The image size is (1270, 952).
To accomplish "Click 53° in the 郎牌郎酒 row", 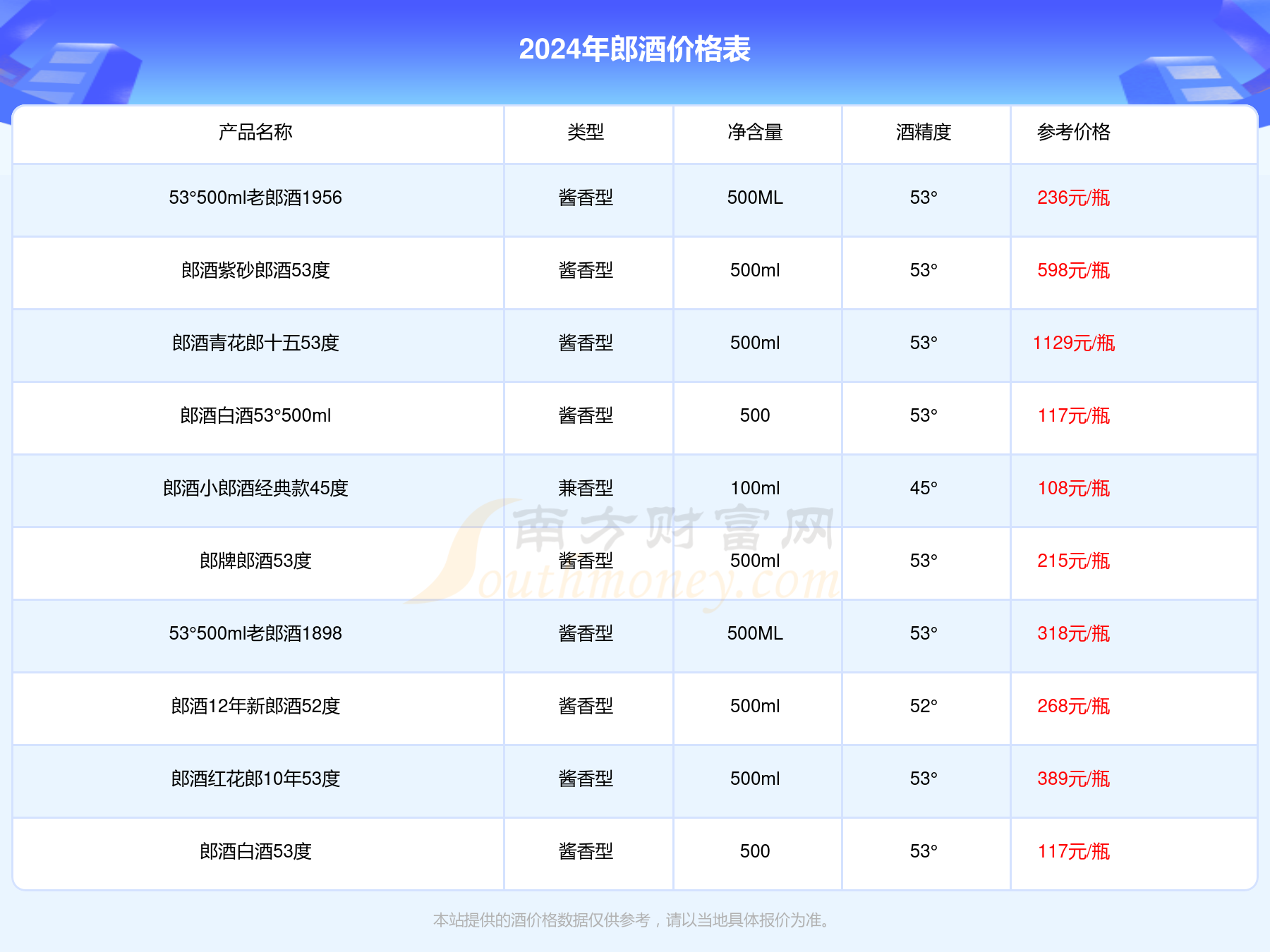I will tap(924, 561).
